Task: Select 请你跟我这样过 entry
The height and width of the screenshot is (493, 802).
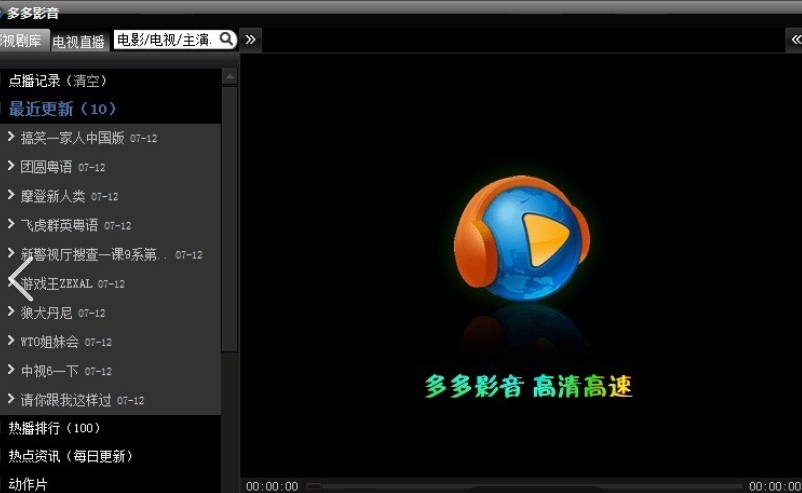Action: pos(66,400)
